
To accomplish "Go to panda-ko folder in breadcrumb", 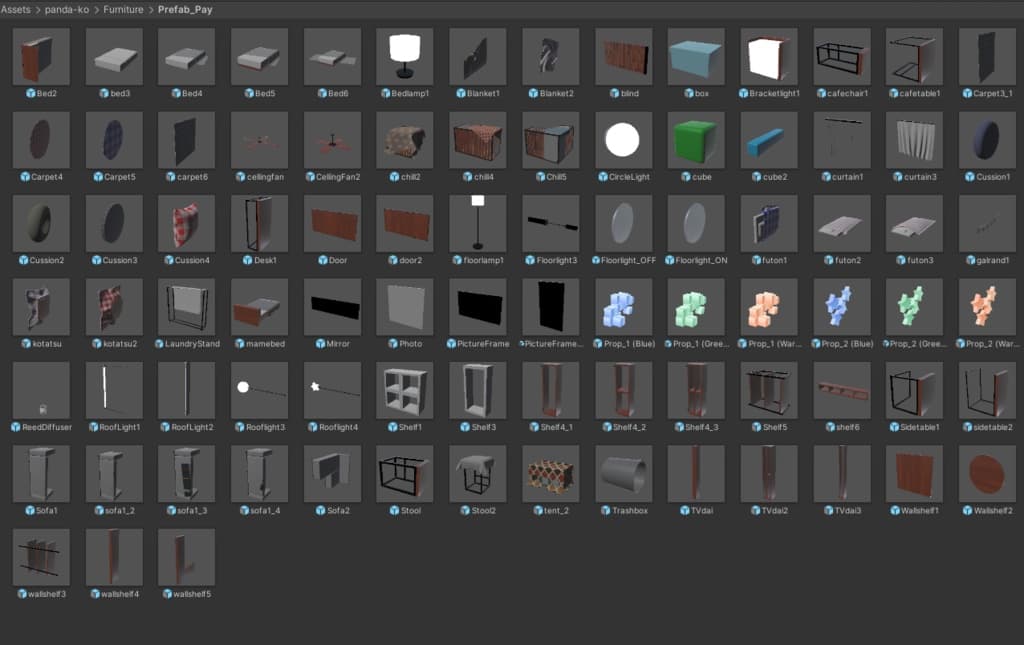I will click(x=67, y=10).
